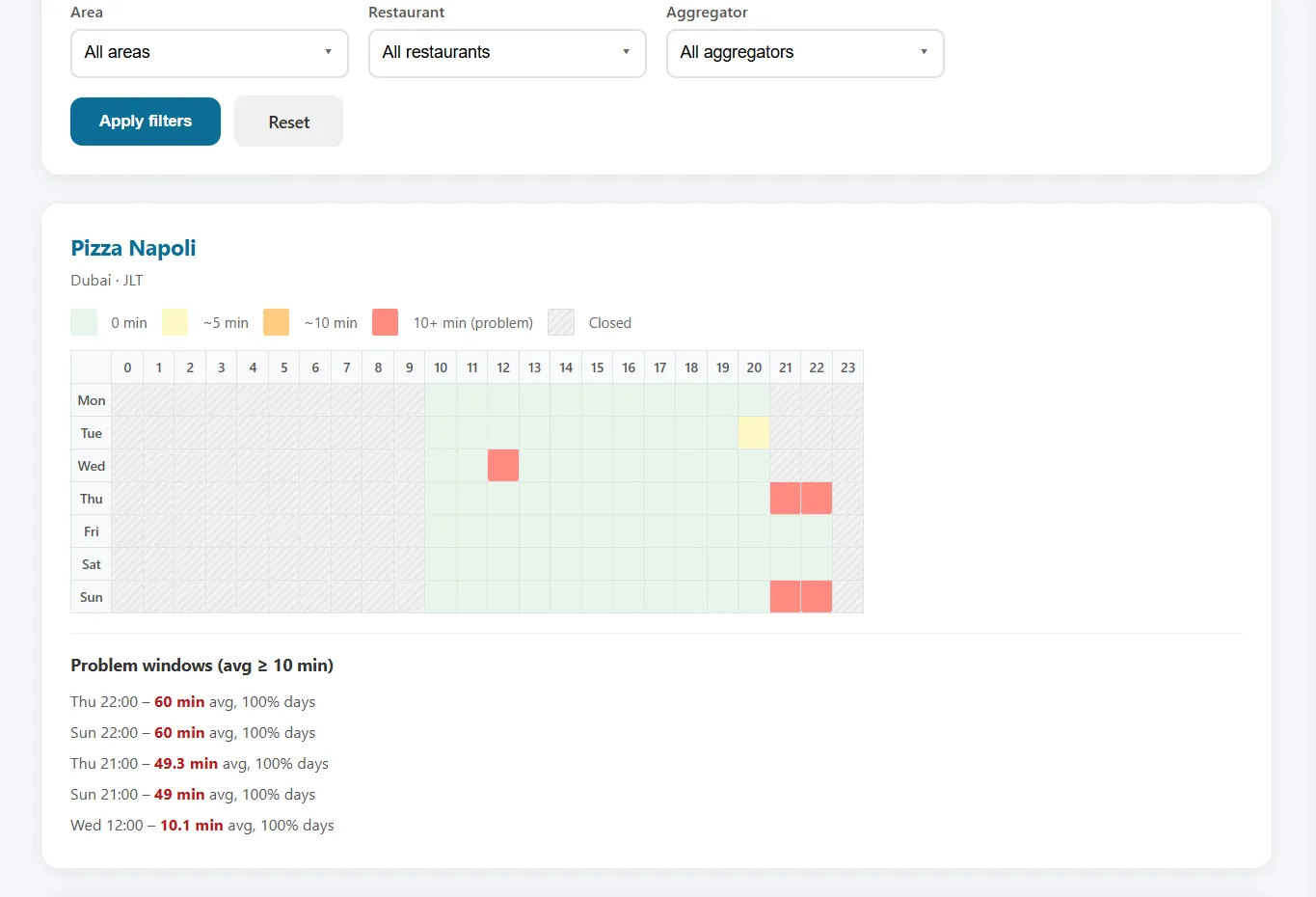Expand the Restaurant dropdown
Image resolution: width=1316 pixels, height=897 pixels.
coord(507,53)
